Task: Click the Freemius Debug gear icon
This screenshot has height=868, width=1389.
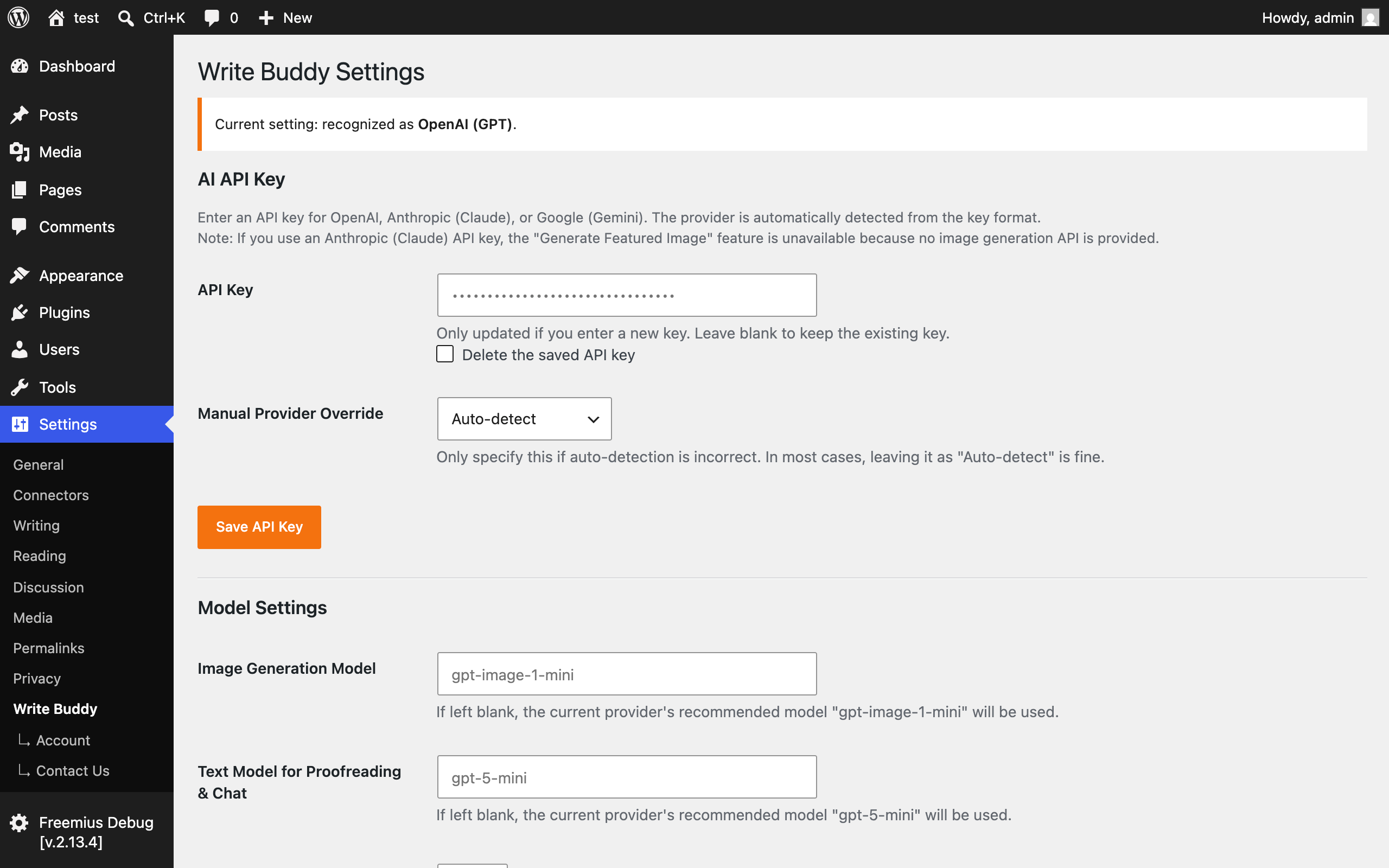Action: click(20, 822)
